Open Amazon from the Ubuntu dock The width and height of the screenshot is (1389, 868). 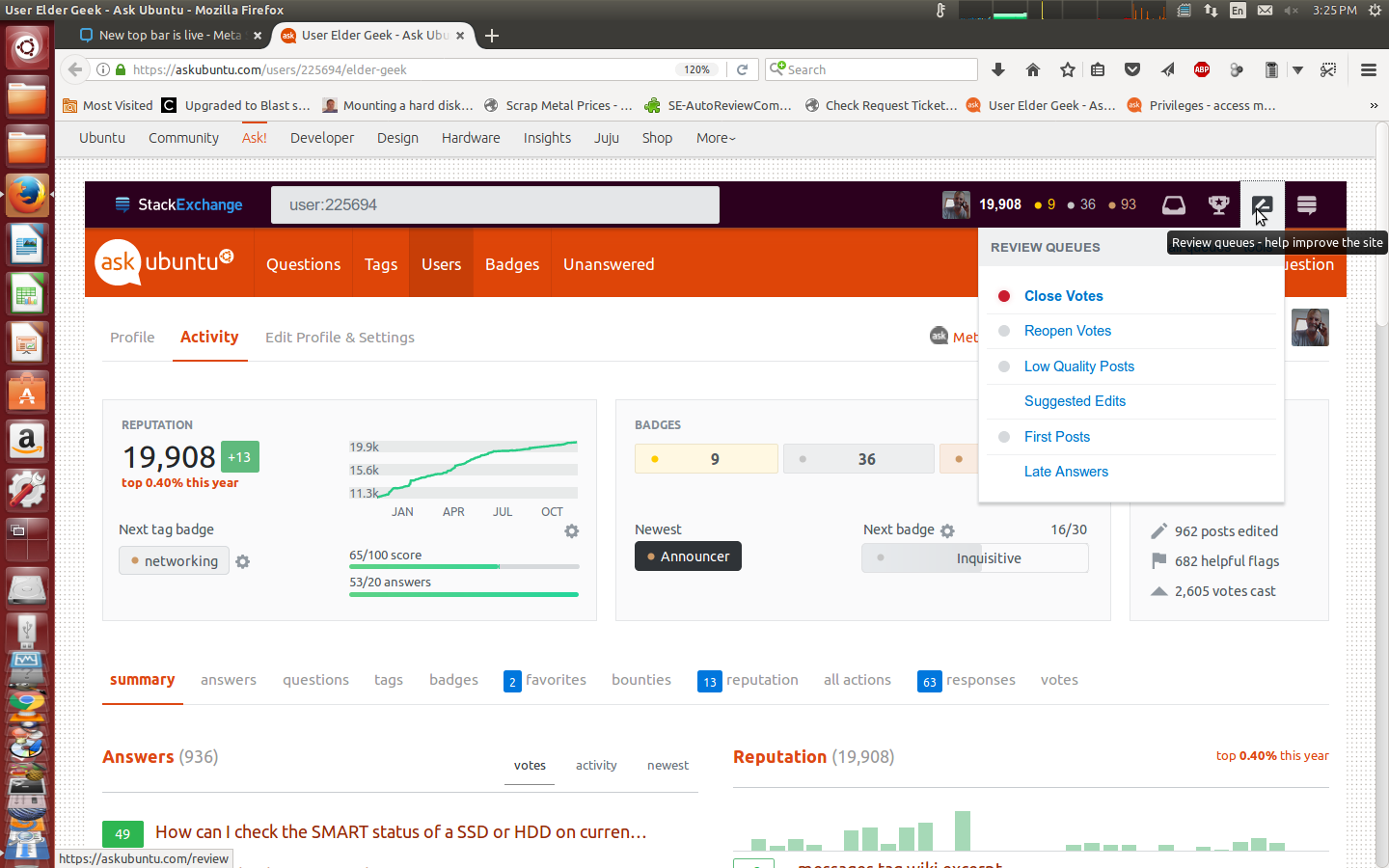(x=27, y=442)
